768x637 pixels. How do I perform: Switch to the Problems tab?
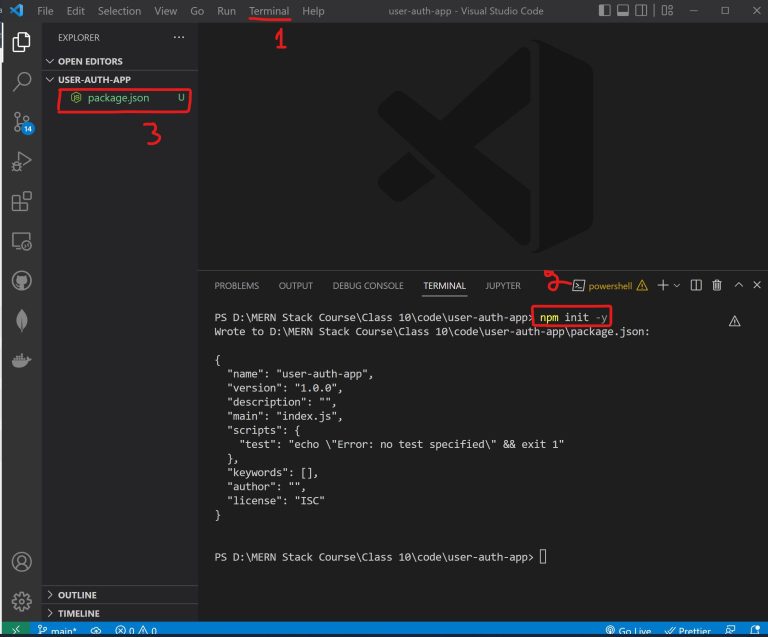pyautogui.click(x=237, y=286)
